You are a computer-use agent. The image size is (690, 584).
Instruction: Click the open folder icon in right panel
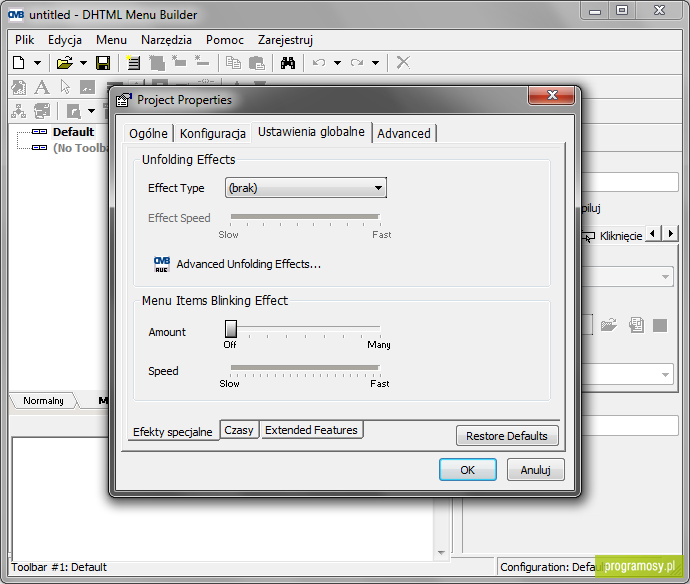(x=609, y=325)
